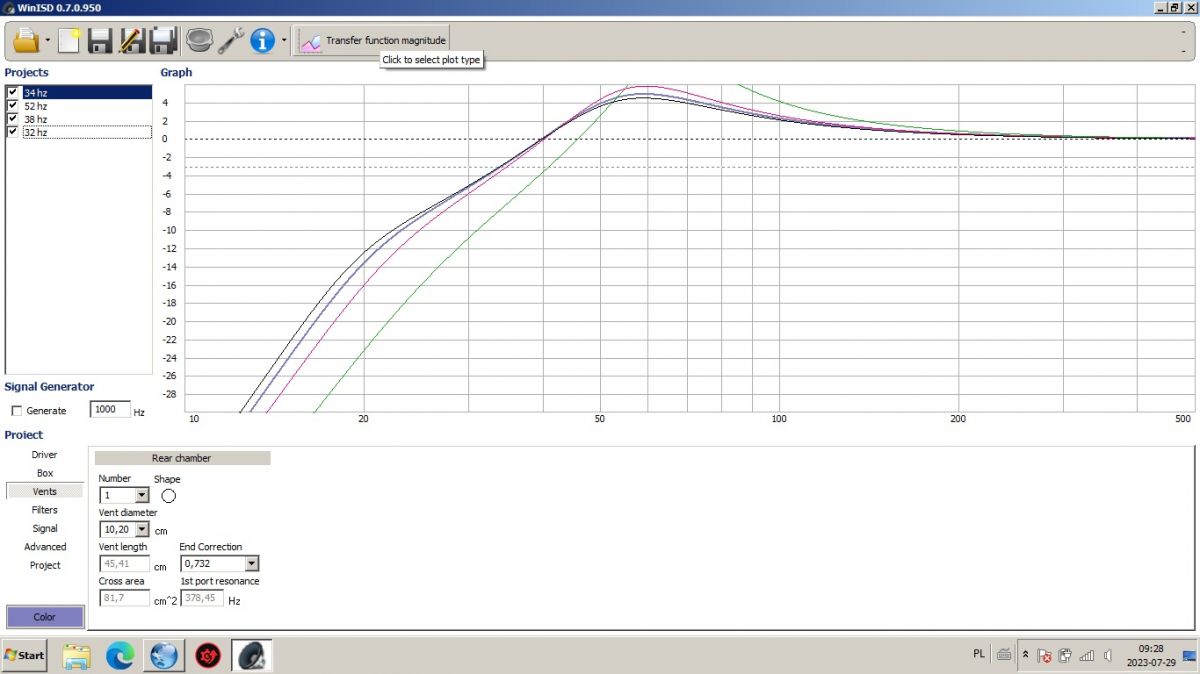Click the action center flag icon
Screen dimensions: 1200x674
(1044, 656)
